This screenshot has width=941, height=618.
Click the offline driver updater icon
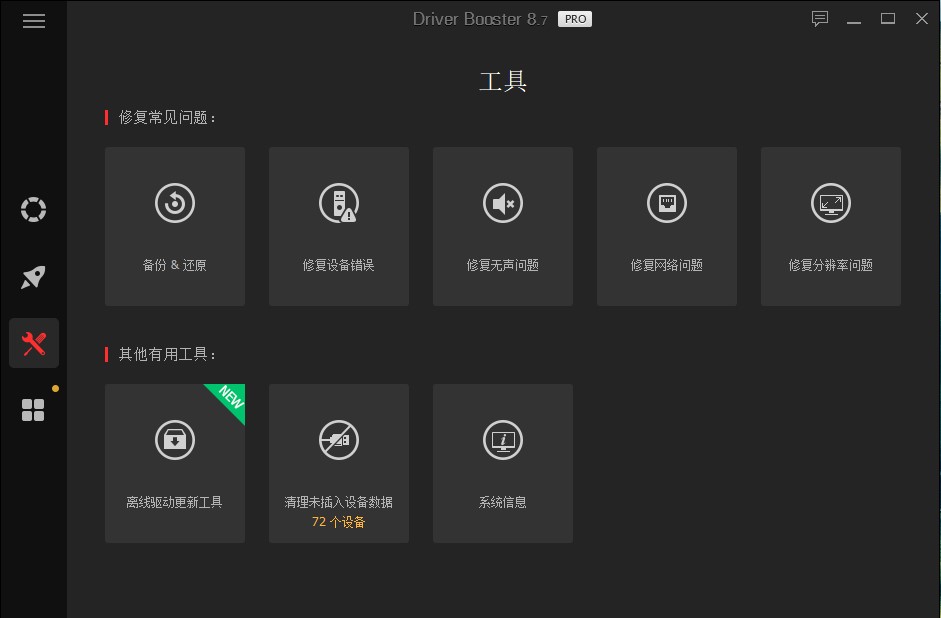coord(175,440)
